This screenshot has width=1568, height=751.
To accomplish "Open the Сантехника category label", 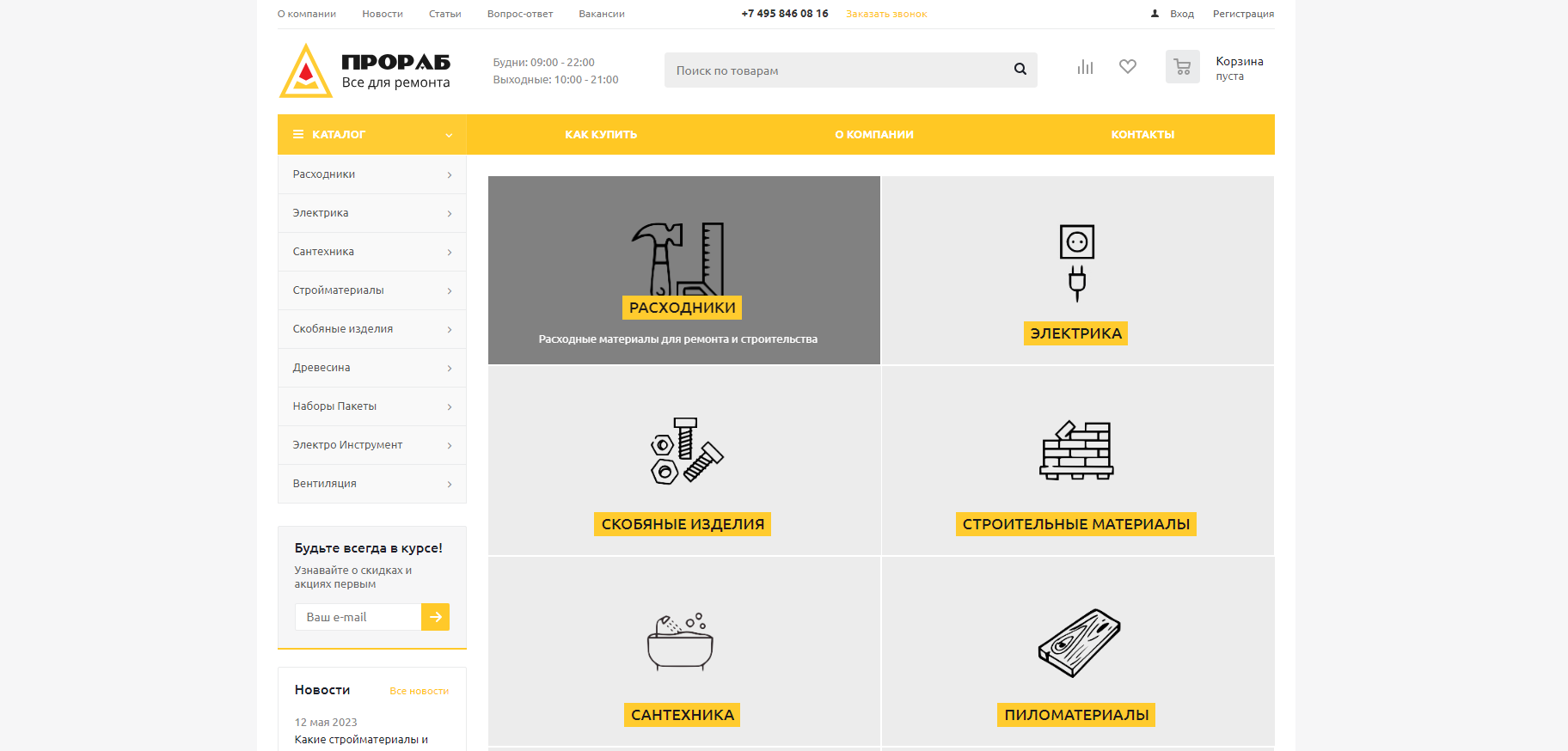I will pos(683,715).
